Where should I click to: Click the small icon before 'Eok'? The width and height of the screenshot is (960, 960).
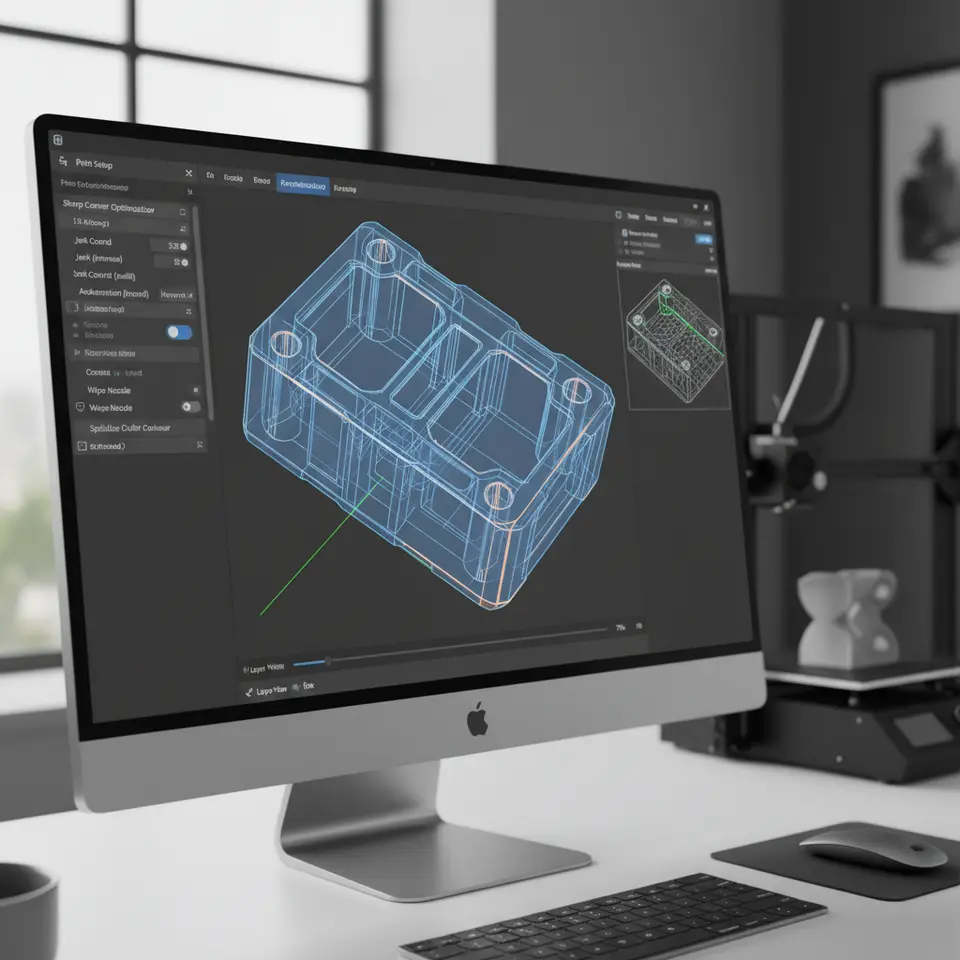click(296, 687)
